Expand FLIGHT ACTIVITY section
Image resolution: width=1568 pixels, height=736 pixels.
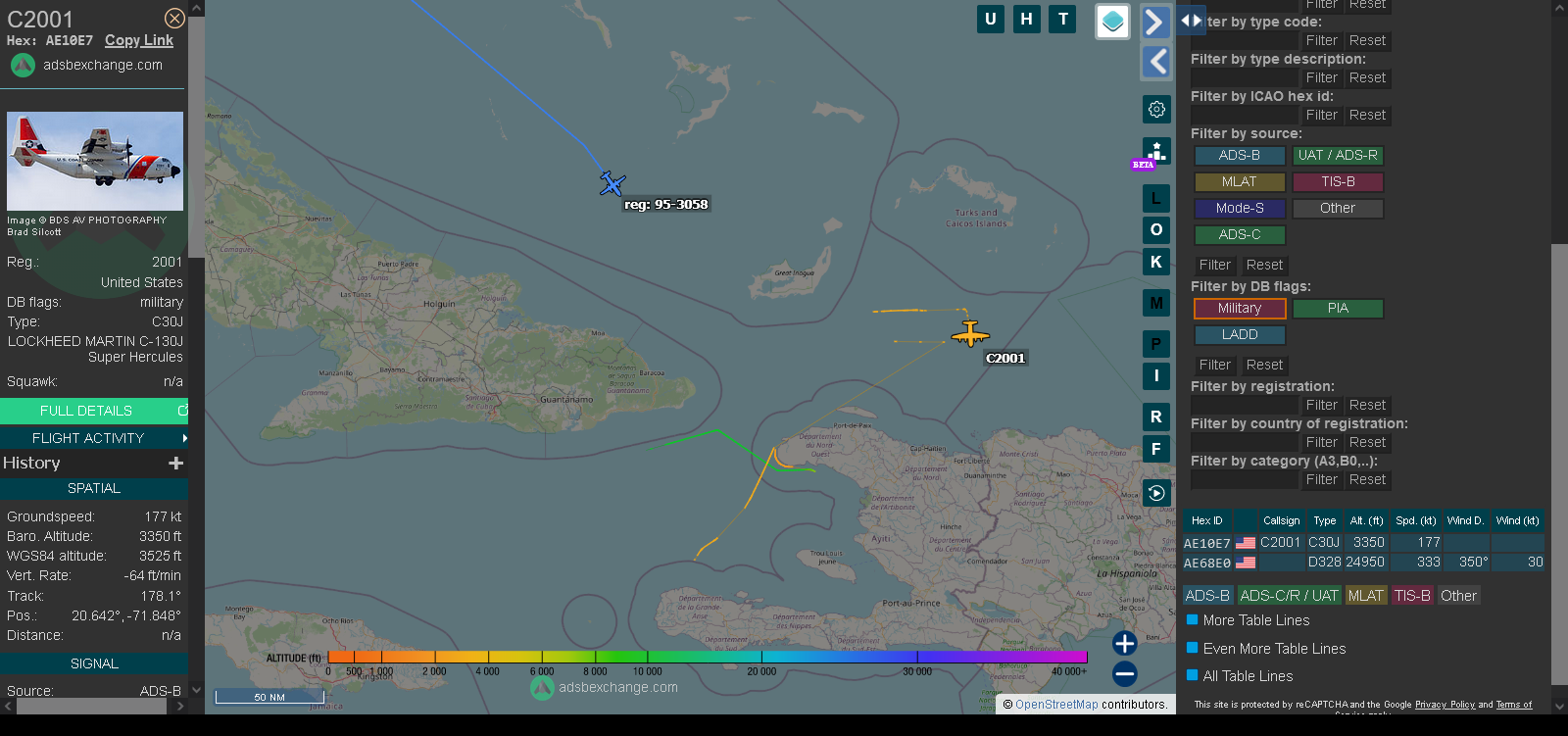click(94, 438)
